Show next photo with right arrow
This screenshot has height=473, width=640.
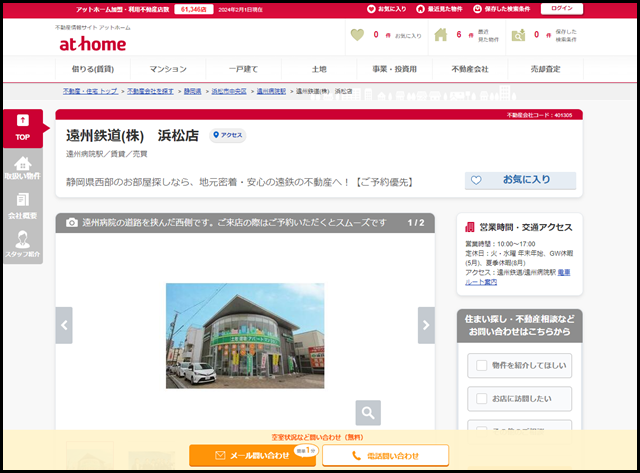click(x=426, y=325)
